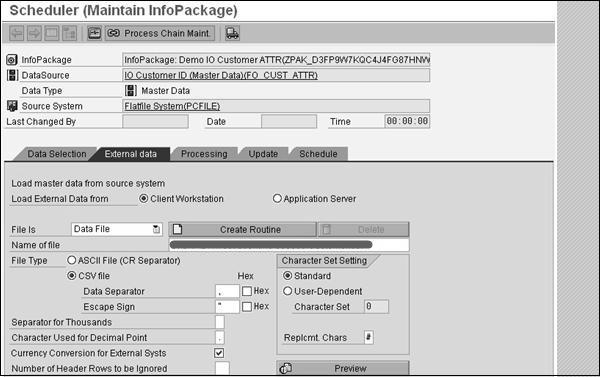600x377 pixels.
Task: Click the Character Set value field
Action: click(376, 306)
